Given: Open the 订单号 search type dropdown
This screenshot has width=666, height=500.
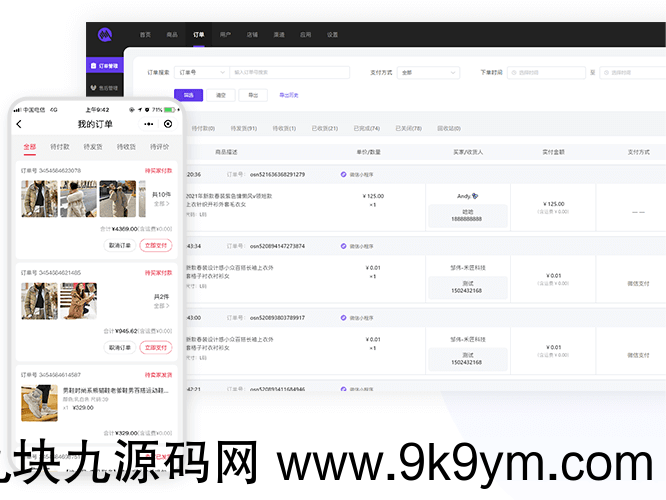Looking at the screenshot, I should [x=200, y=72].
